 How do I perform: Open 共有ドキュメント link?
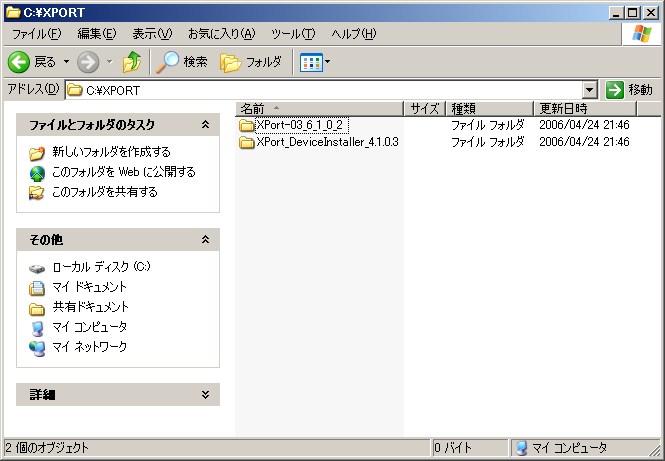tap(90, 307)
